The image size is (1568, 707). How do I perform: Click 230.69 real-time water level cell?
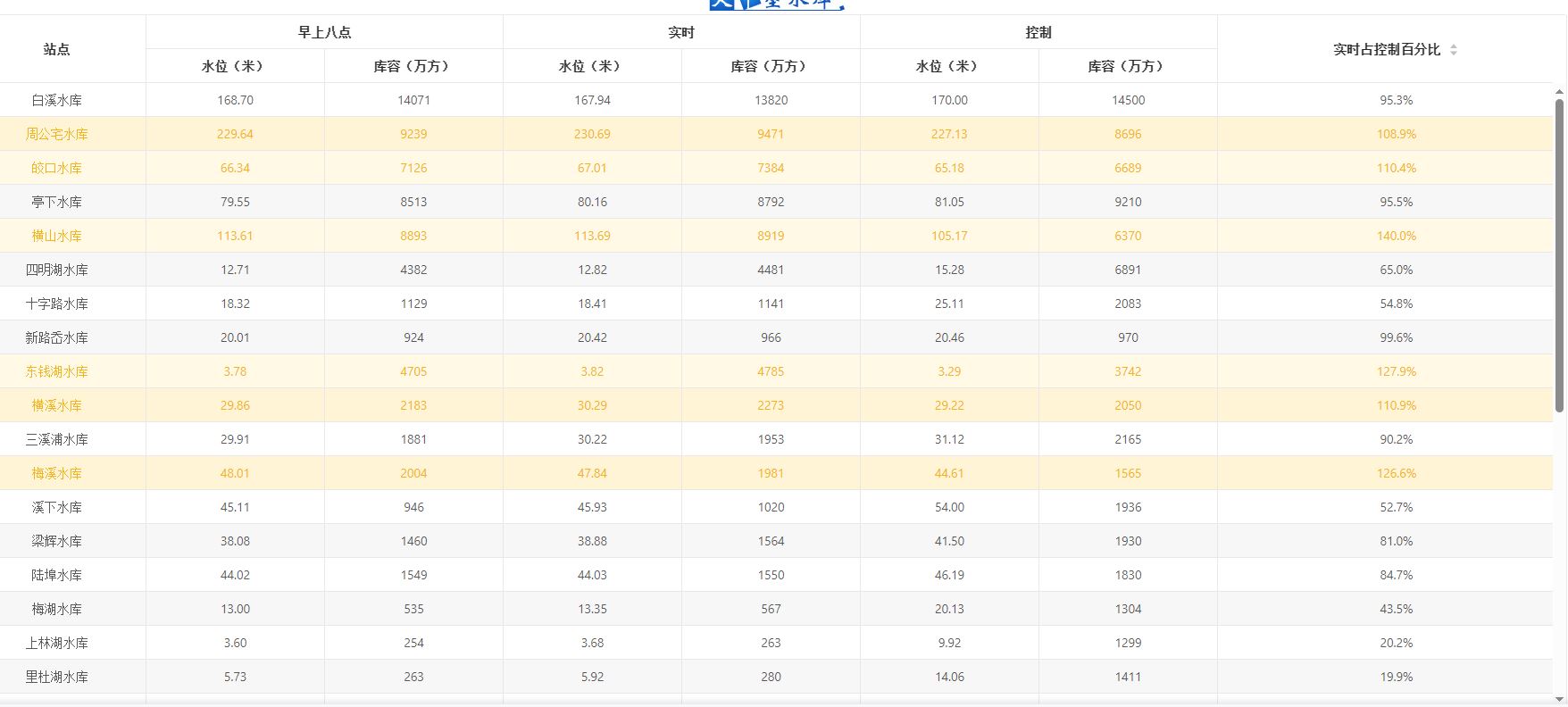[592, 134]
